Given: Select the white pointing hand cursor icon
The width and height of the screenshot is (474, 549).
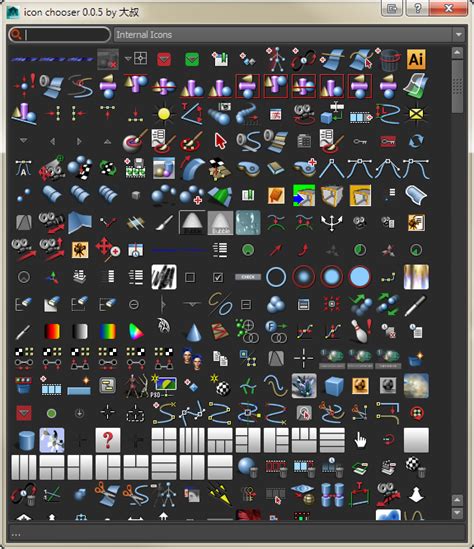Looking at the screenshot, I should pos(360,440).
